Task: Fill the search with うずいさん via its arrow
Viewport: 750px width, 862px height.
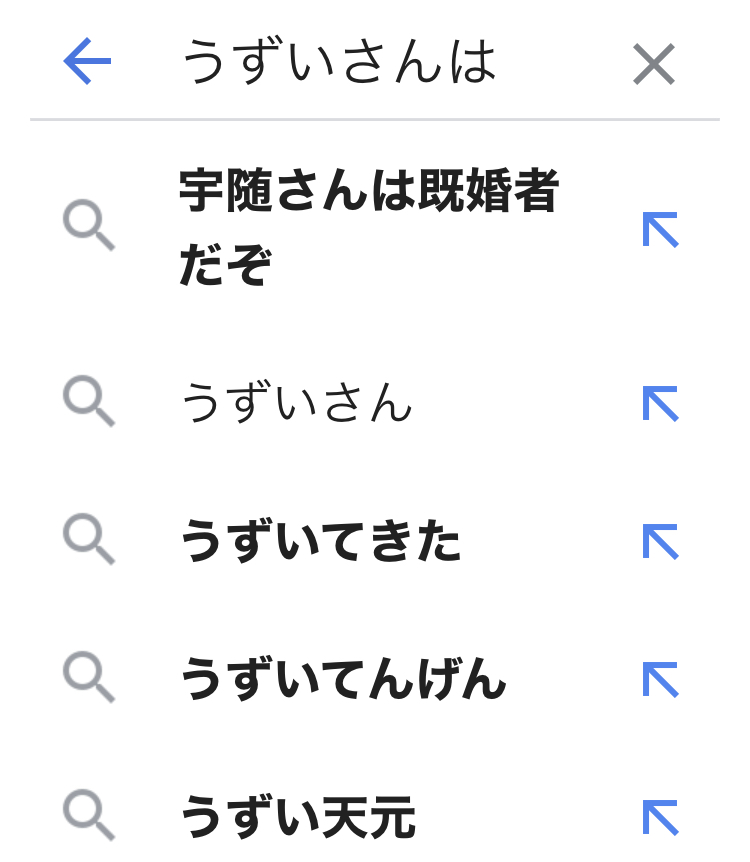Action: (660, 403)
